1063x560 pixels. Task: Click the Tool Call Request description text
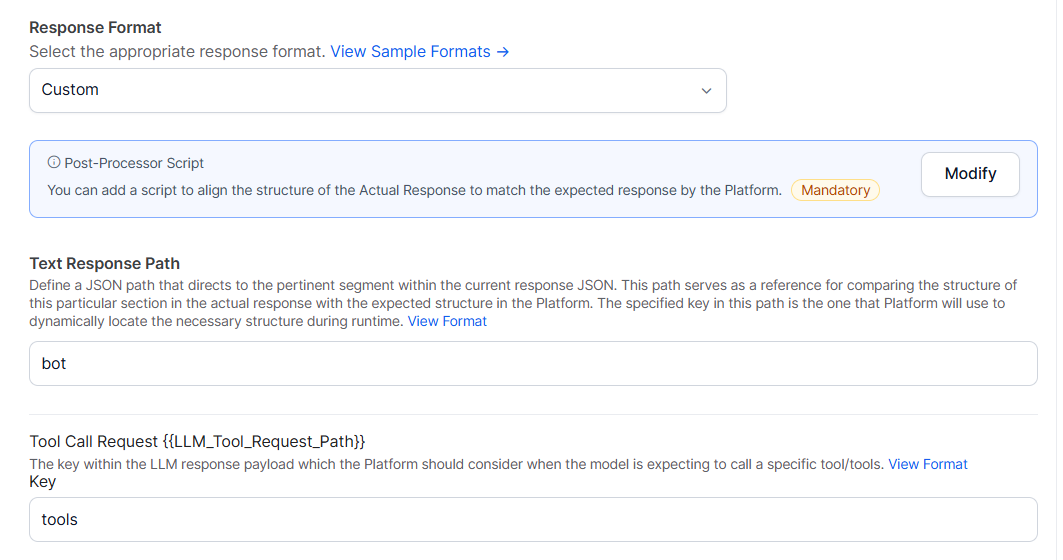456,464
